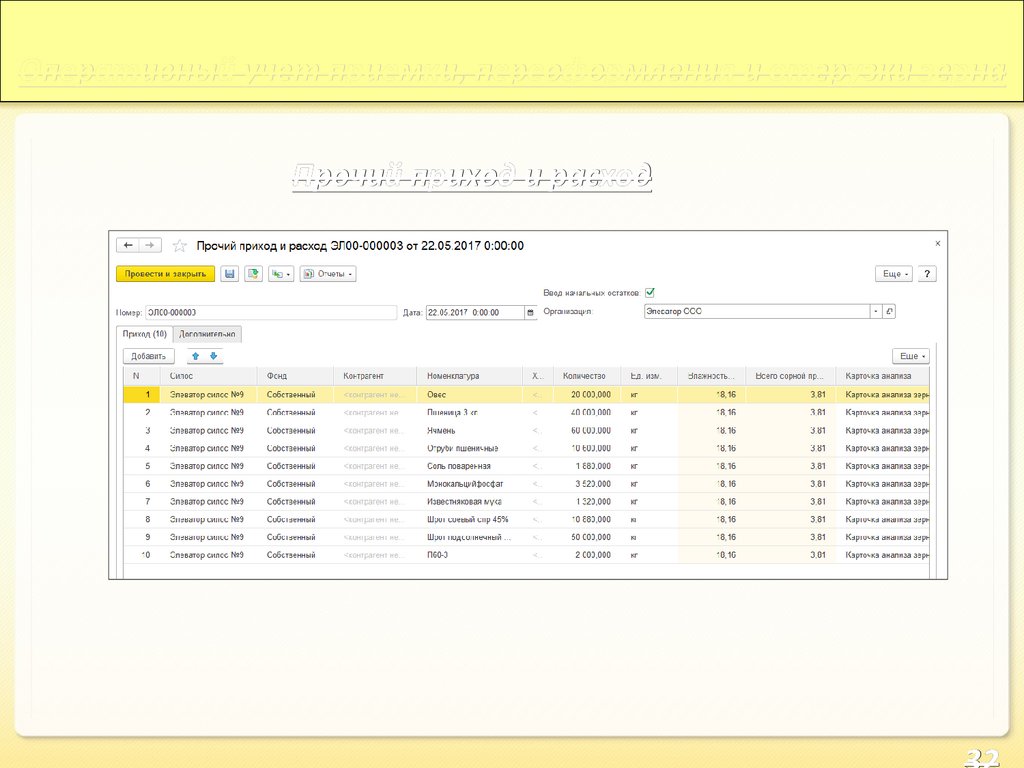Viewport: 1024px width, 768px height.
Task: Click the Номер input field
Action: coord(270,312)
